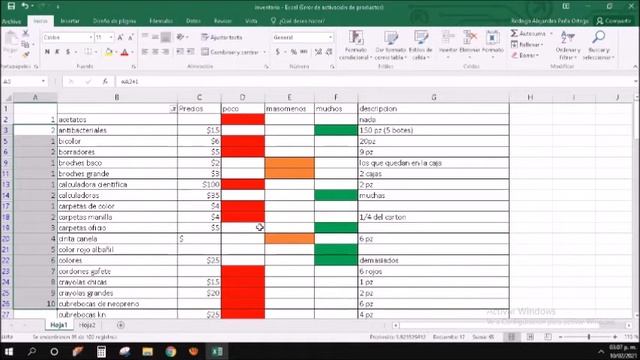The image size is (640, 360).
Task: Click the add new sheet plus icon
Action: tap(120, 325)
